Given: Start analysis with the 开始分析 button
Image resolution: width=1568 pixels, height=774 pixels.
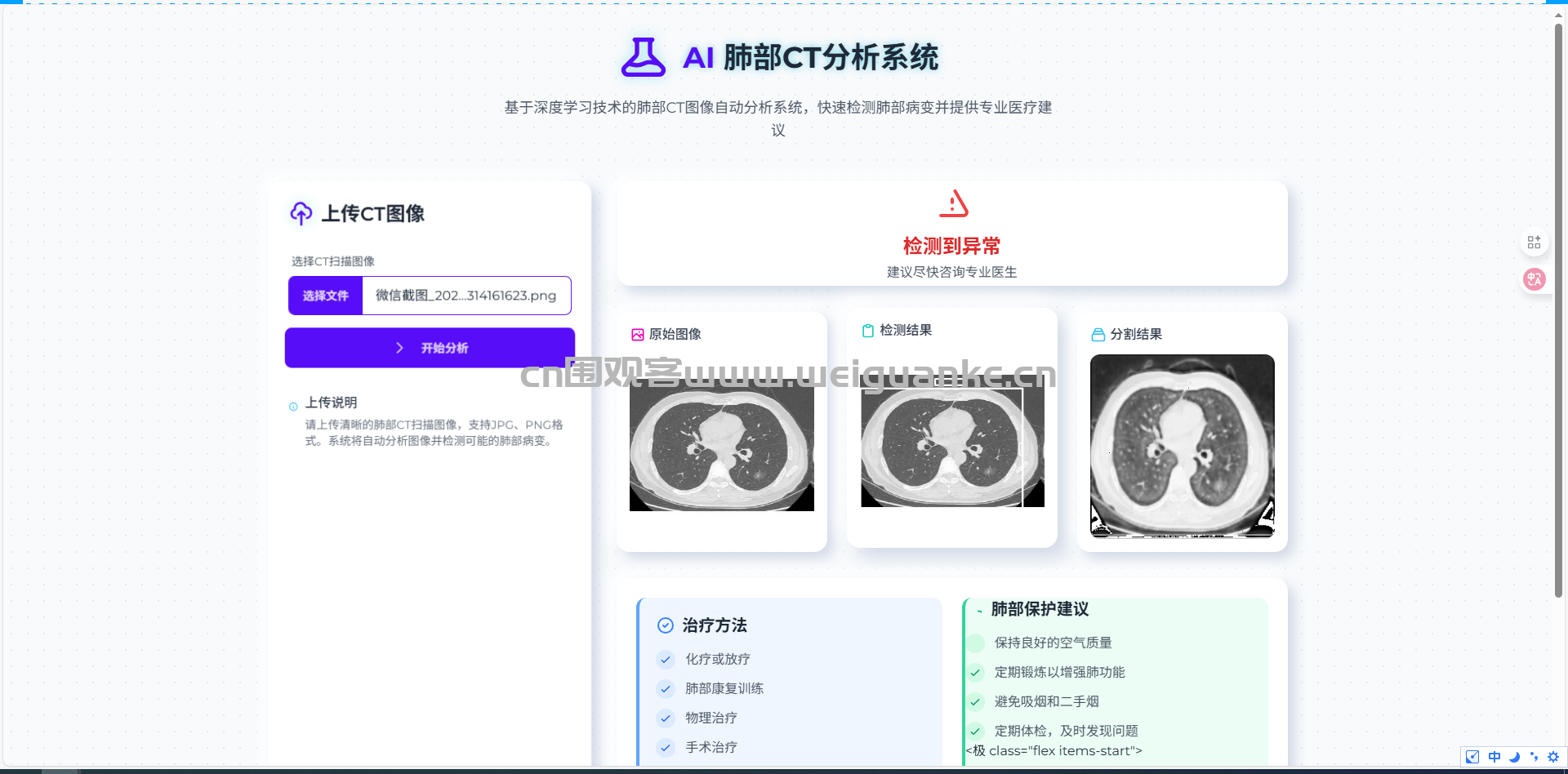Looking at the screenshot, I should pos(430,348).
